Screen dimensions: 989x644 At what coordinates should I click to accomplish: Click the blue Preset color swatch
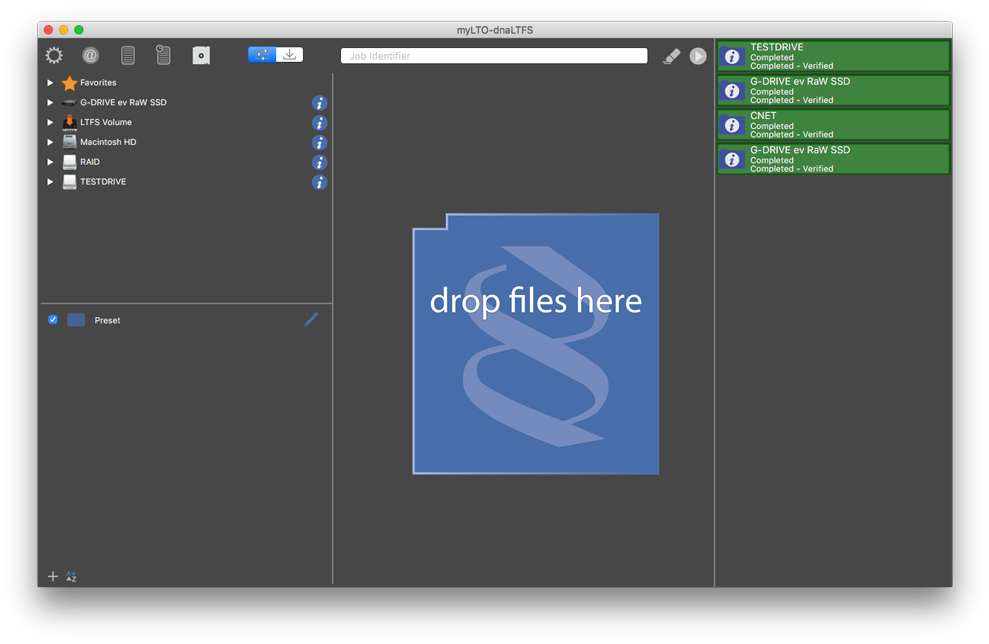[x=76, y=320]
